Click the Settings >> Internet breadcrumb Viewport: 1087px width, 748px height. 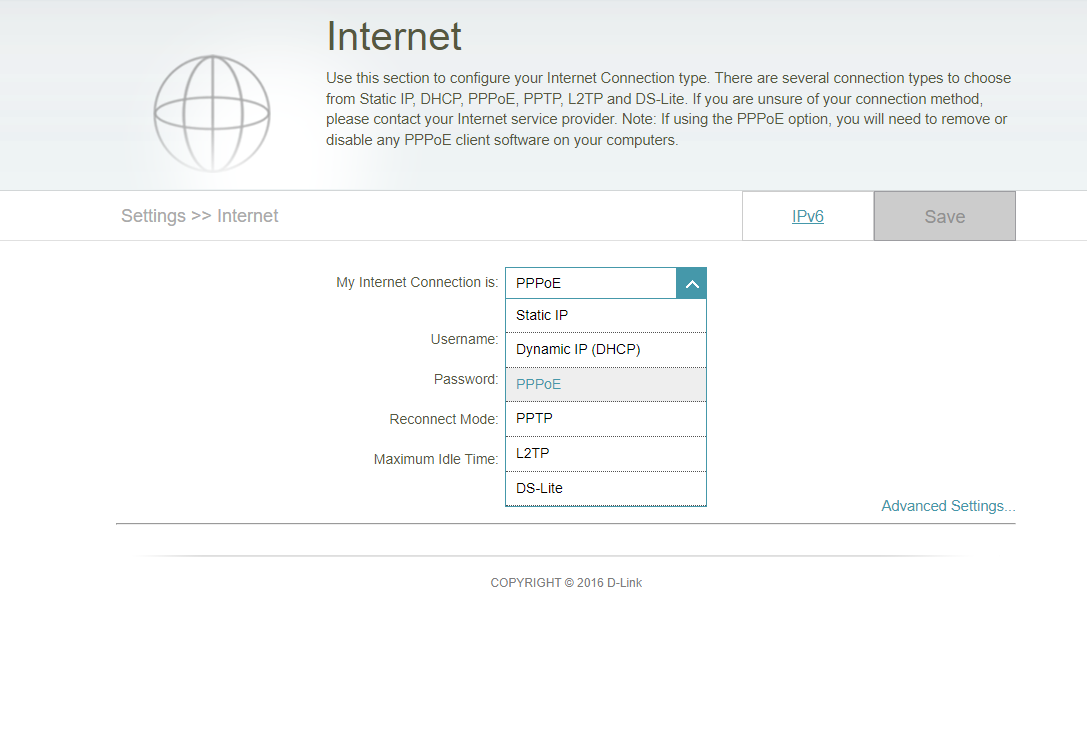tap(200, 216)
